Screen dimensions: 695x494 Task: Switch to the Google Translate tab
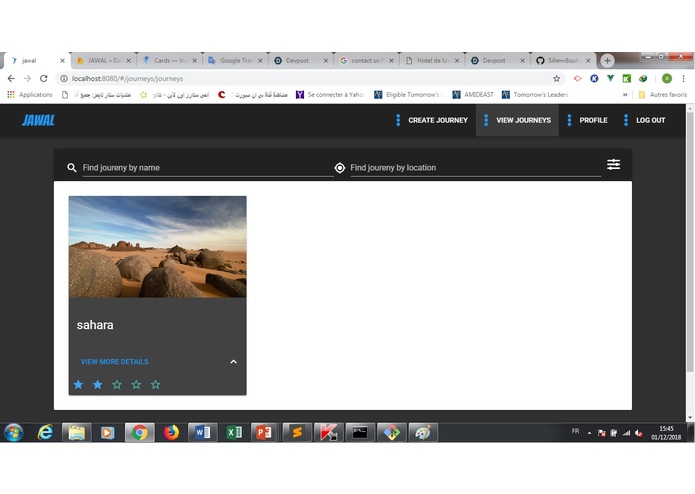pos(236,61)
